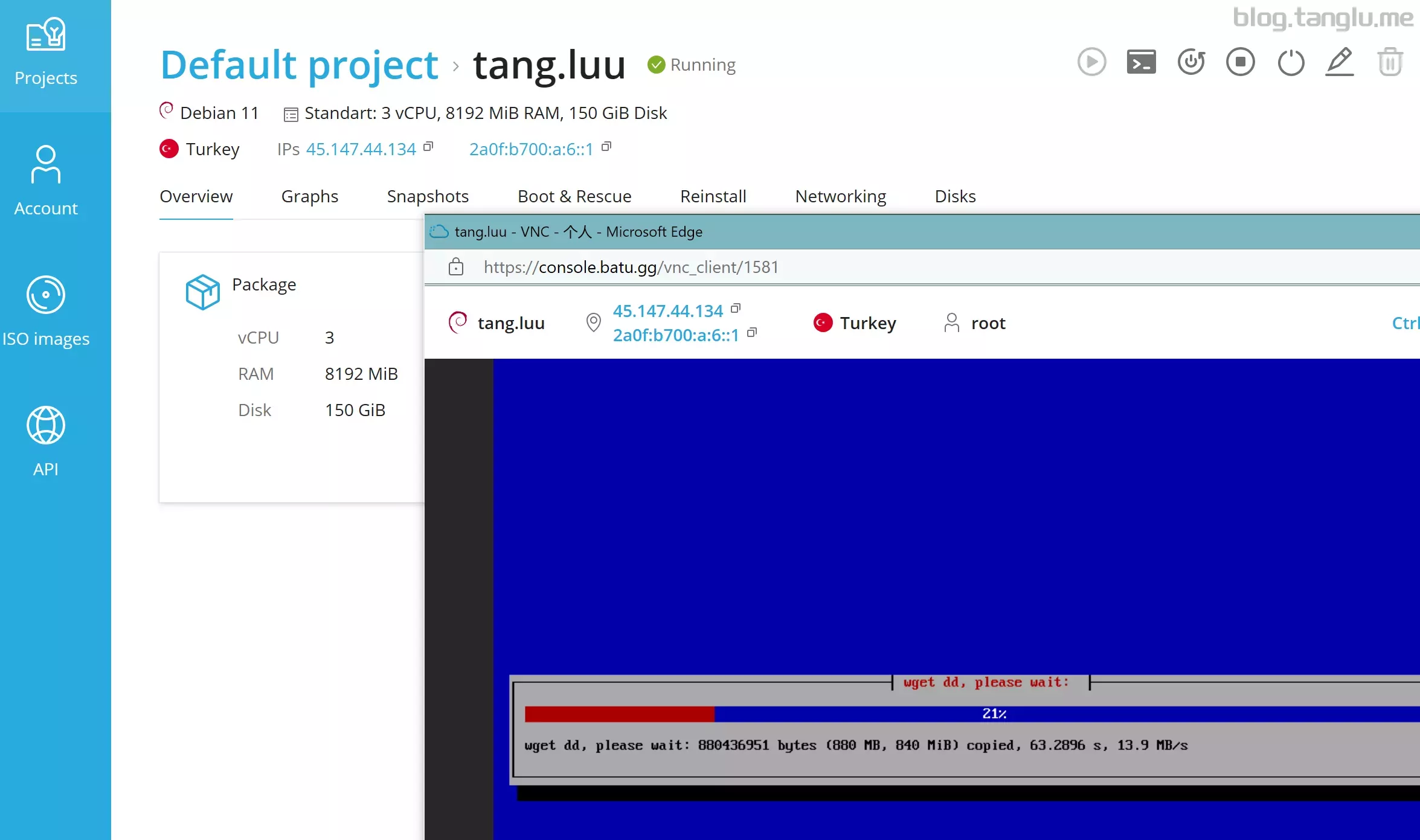Click the Boot & Rescue tab
1420x840 pixels.
pyautogui.click(x=574, y=196)
